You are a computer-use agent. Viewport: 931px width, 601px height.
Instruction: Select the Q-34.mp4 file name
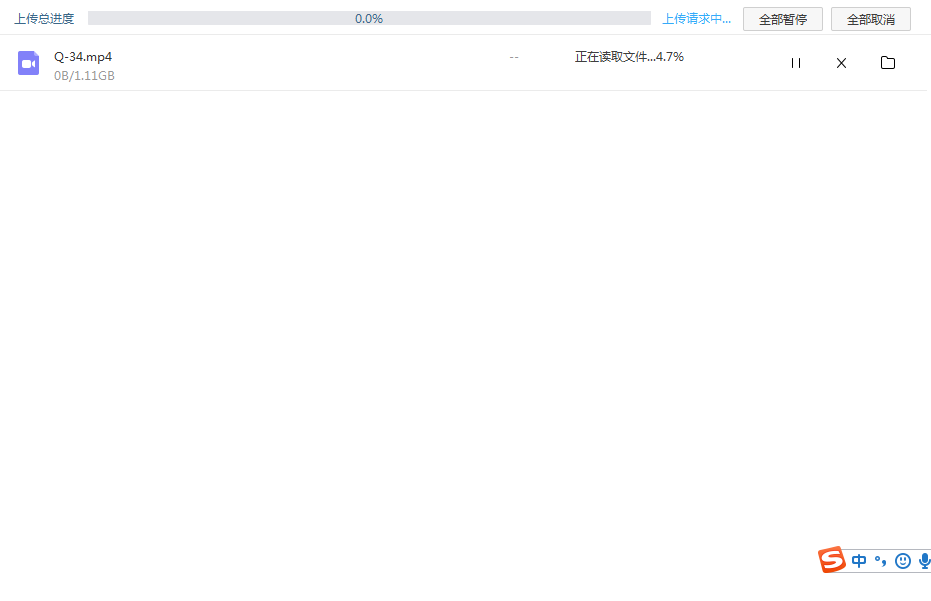pyautogui.click(x=83, y=56)
